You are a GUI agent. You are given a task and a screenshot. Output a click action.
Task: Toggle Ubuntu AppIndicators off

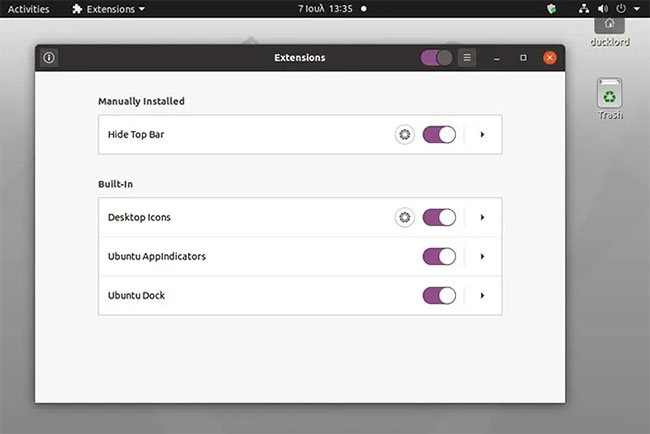coord(439,256)
